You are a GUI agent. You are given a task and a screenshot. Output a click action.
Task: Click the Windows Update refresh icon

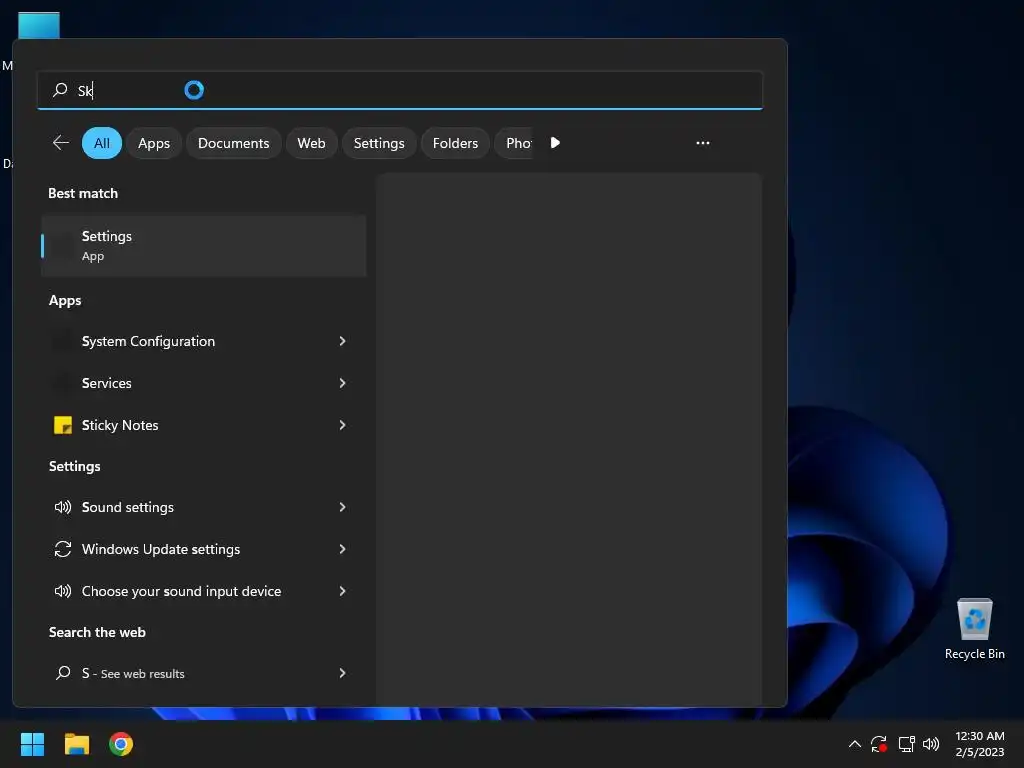click(x=63, y=549)
